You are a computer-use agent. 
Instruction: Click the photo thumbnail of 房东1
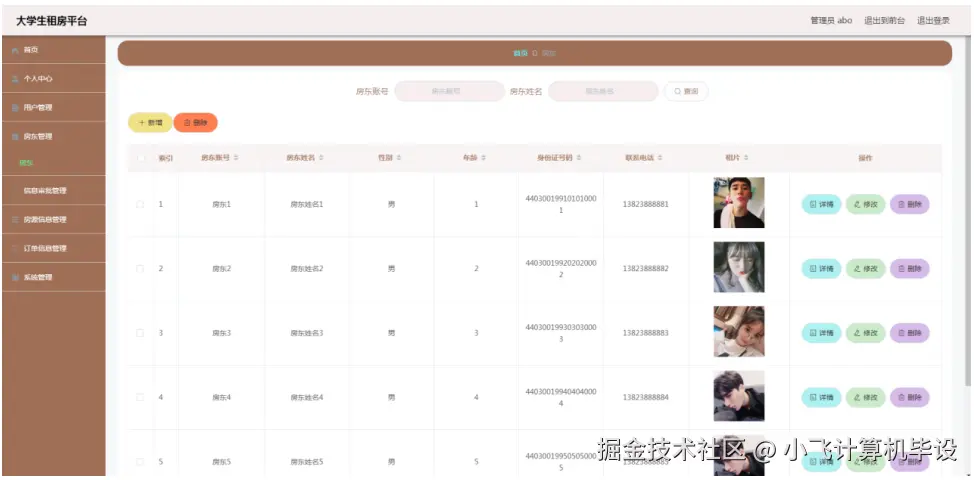point(739,203)
